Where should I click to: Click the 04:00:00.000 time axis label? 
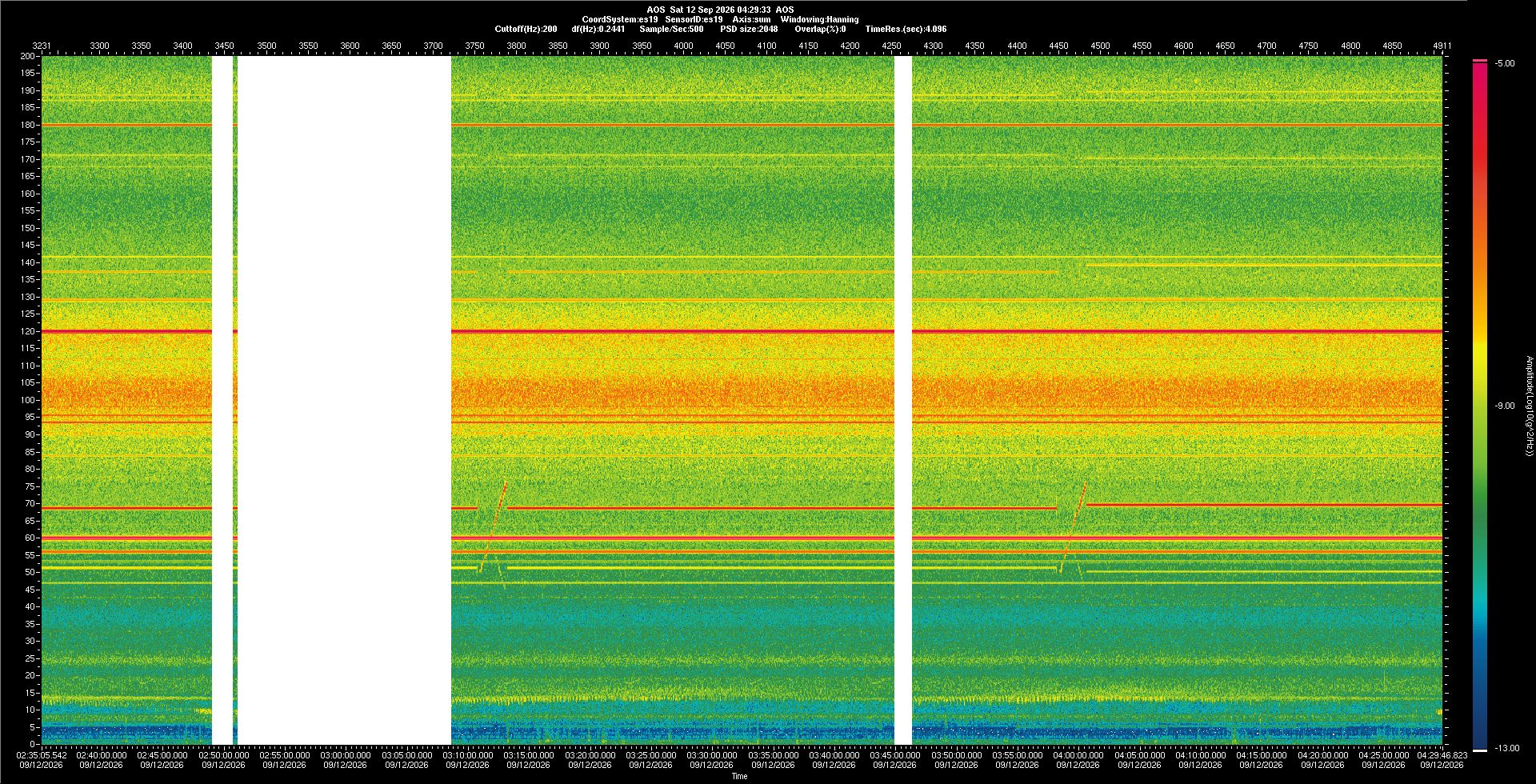pyautogui.click(x=1078, y=754)
